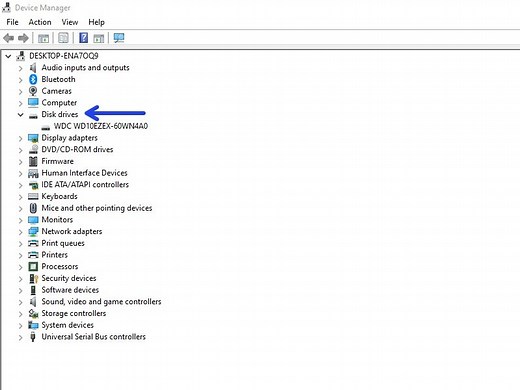This screenshot has height=390, width=520.
Task: Select the Printers icon
Action: coord(33,255)
